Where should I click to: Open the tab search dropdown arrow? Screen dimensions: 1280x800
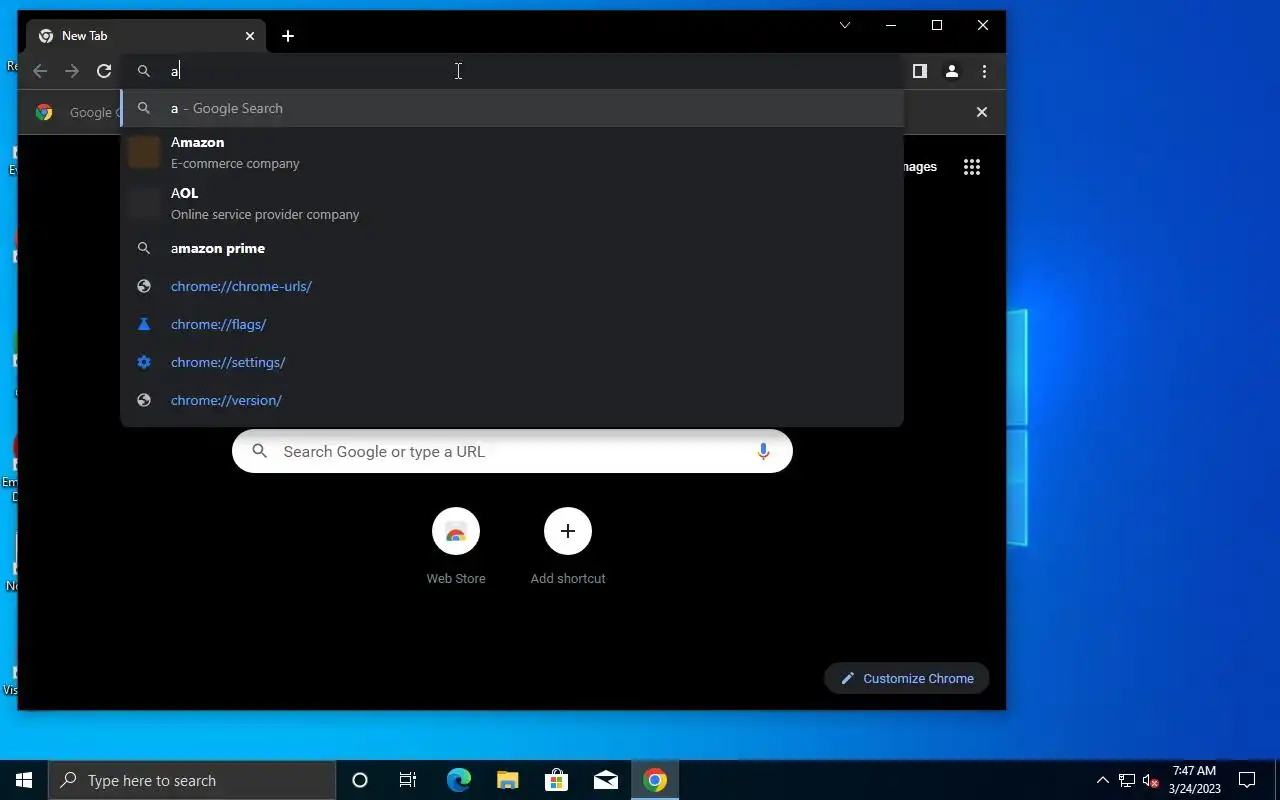[x=845, y=25]
